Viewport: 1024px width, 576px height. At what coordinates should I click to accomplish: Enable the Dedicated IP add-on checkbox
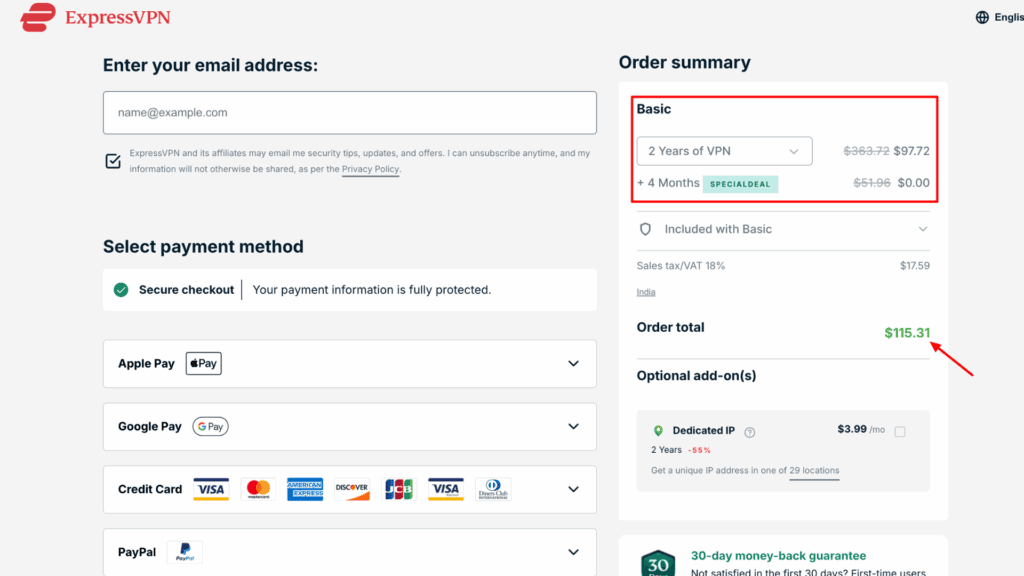(x=899, y=430)
